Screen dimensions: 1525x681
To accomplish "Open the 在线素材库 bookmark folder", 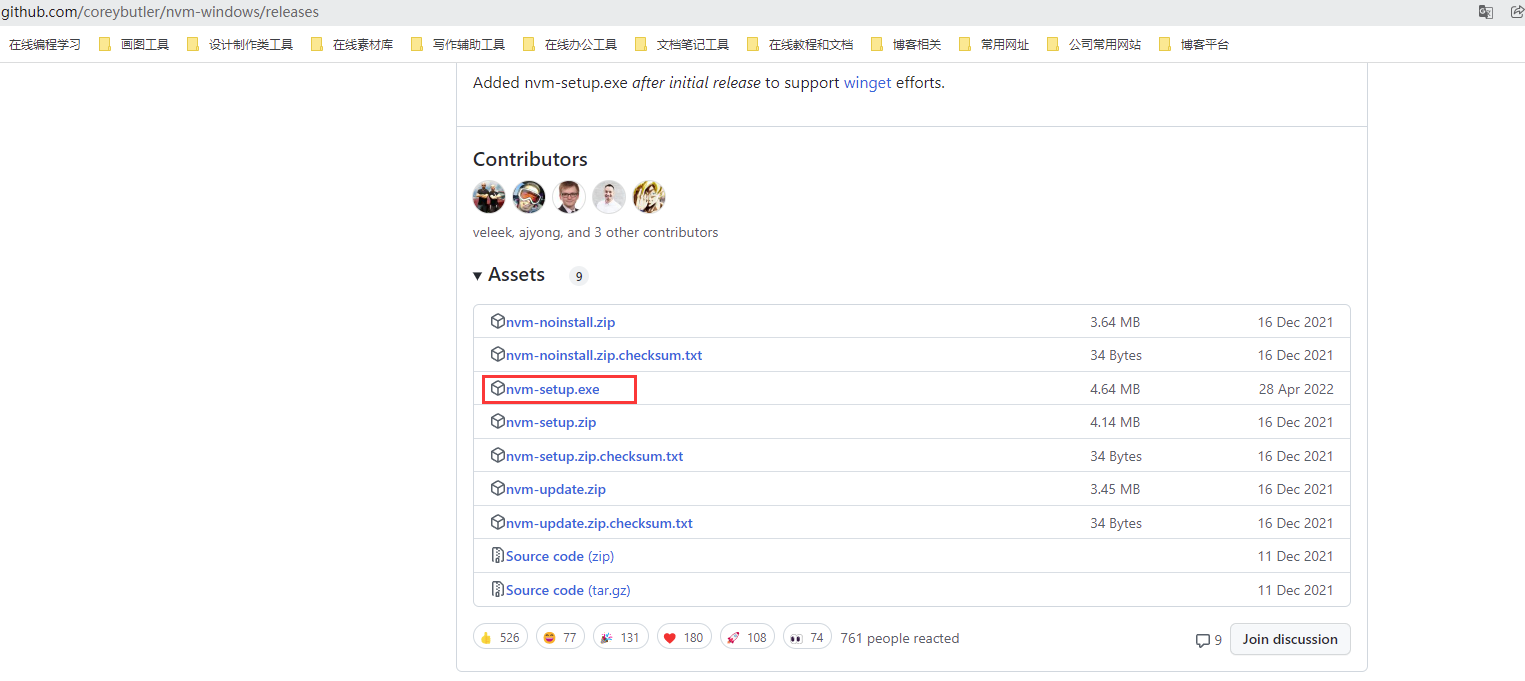I will pos(352,44).
